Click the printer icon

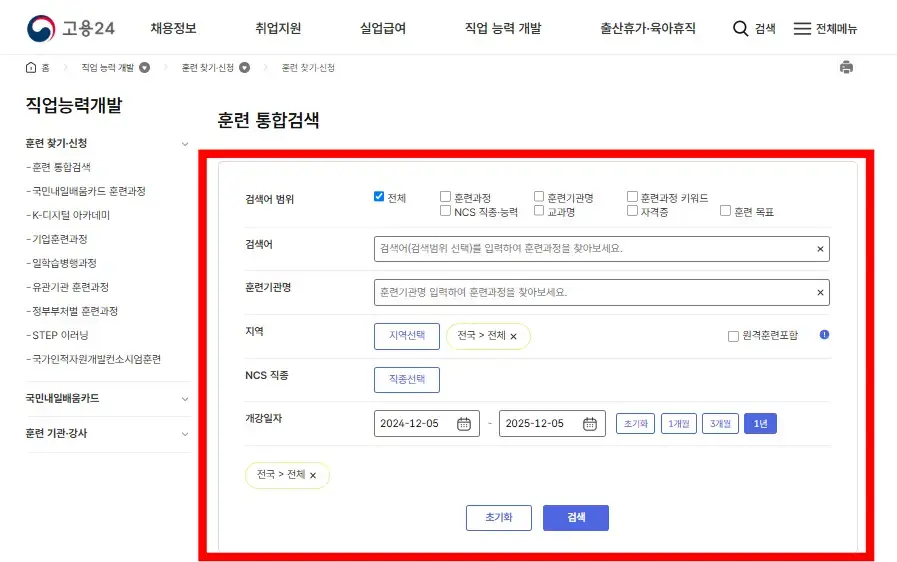click(x=846, y=68)
